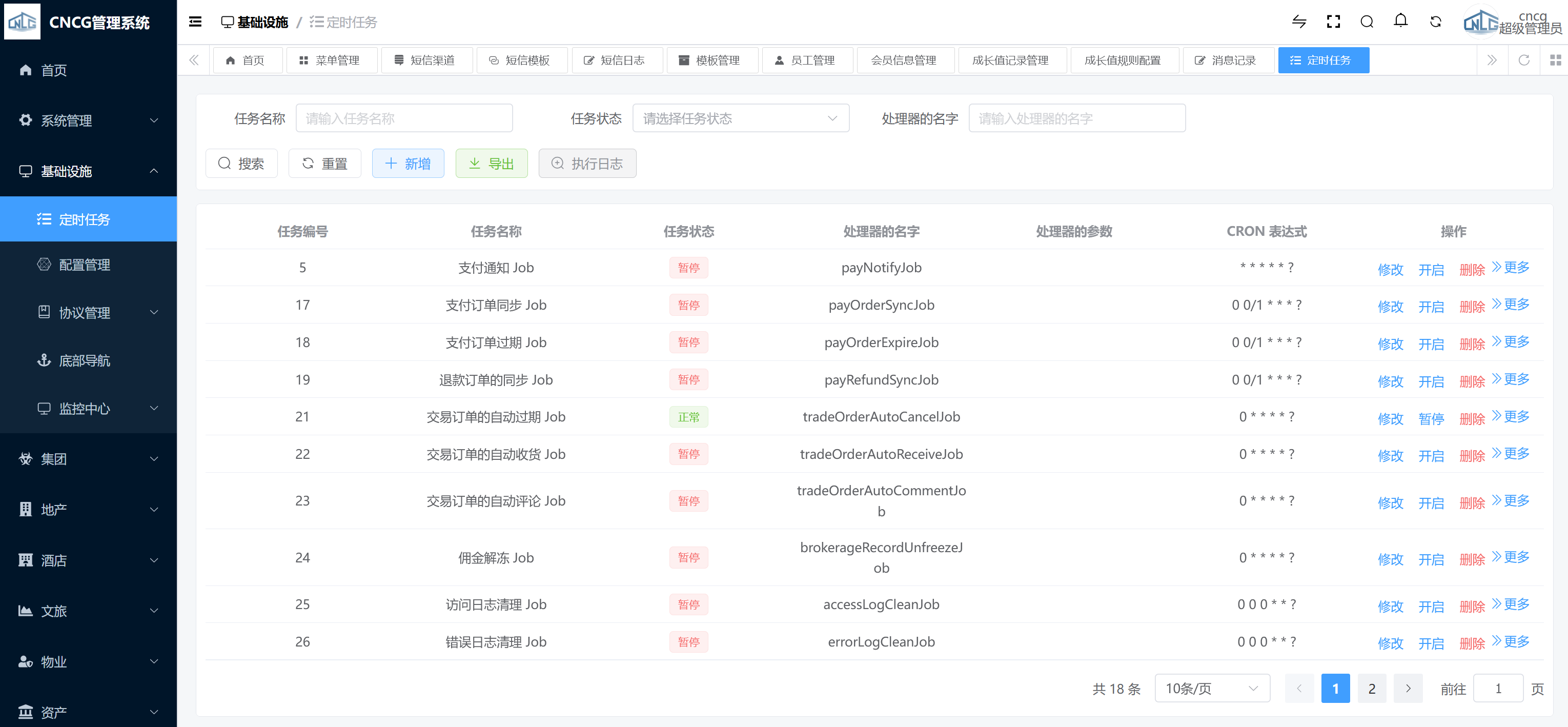The image size is (1568, 727).
Task: Pause the tradeOrderAutoCancelJob task (暂停)
Action: (x=1431, y=418)
